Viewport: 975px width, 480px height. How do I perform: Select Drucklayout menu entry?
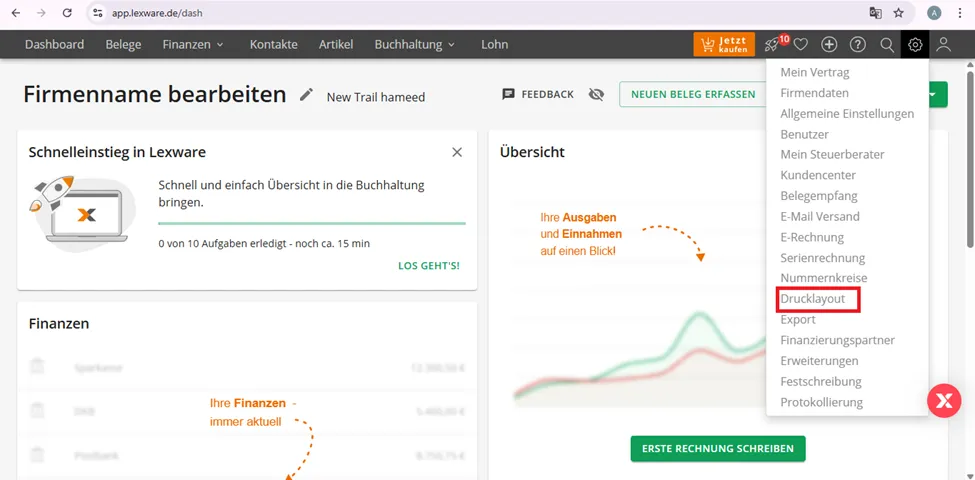click(x=813, y=299)
